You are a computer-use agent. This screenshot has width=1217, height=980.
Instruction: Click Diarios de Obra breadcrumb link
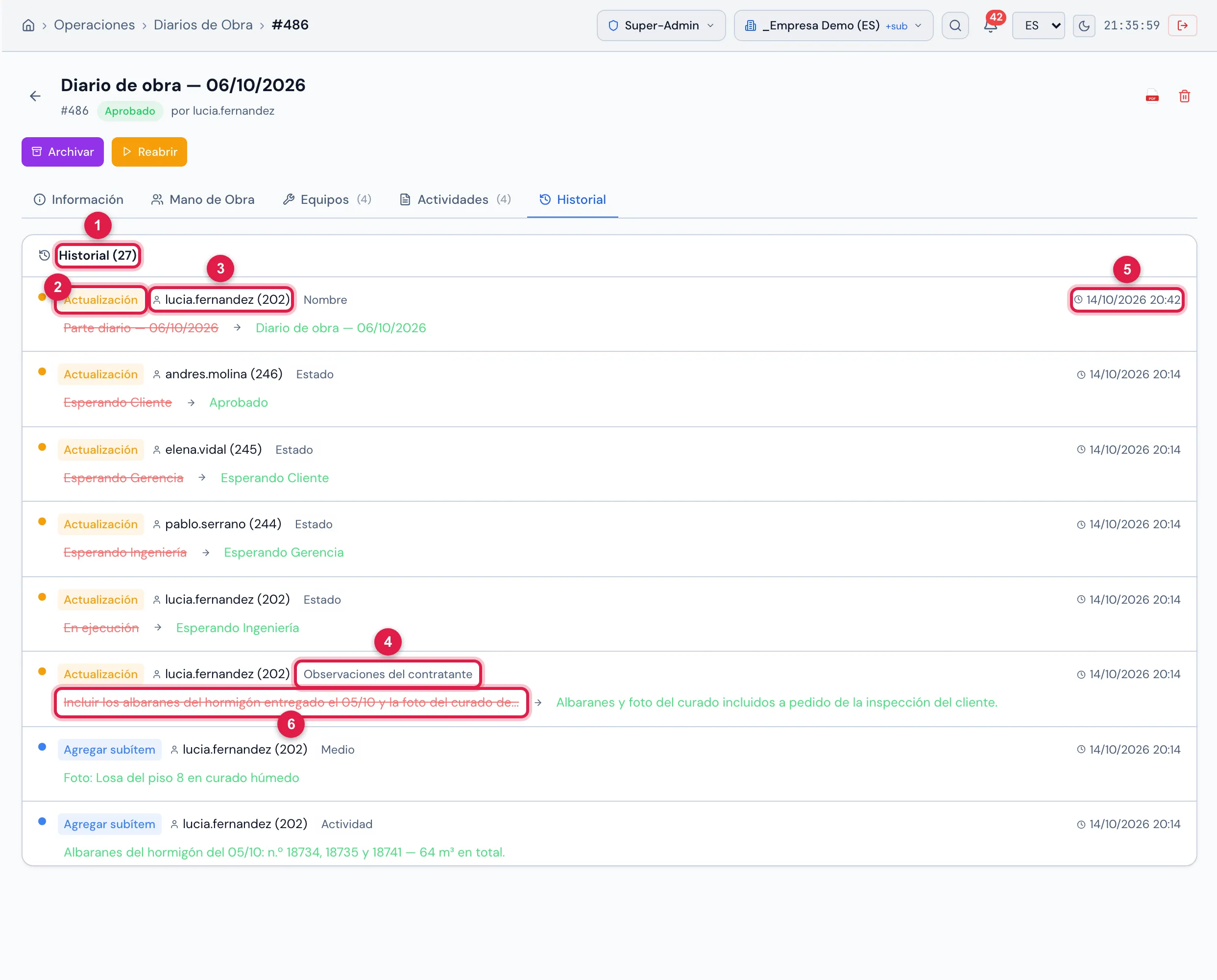203,25
